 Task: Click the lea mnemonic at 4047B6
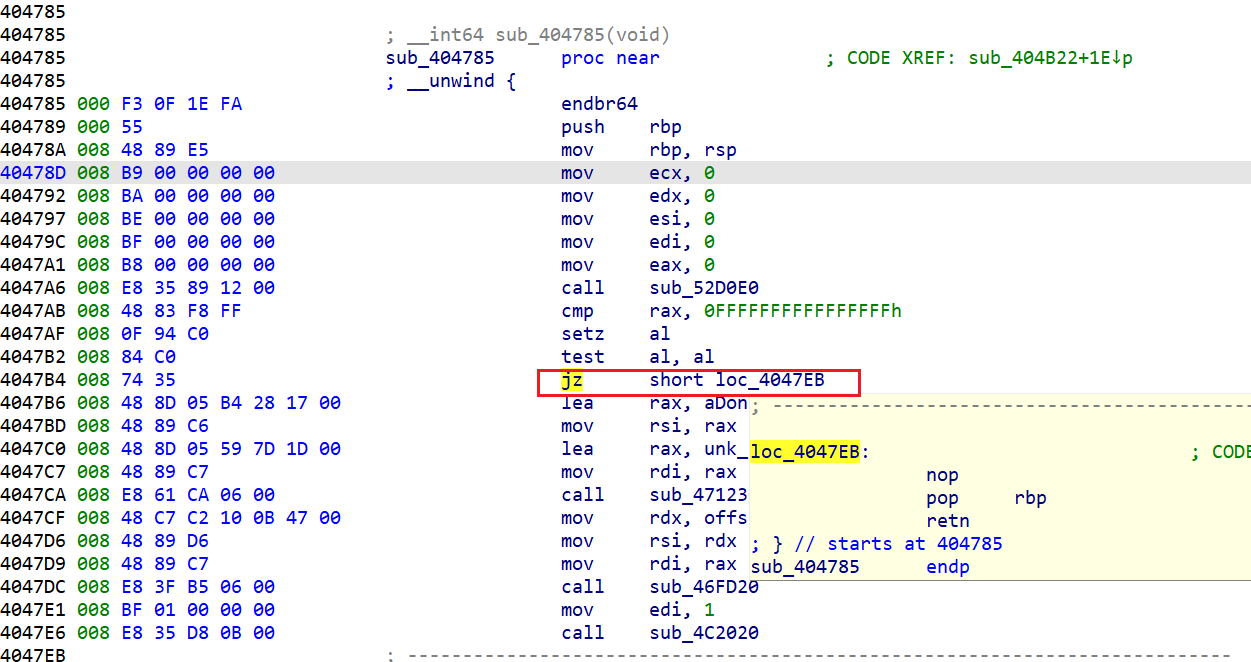[577, 403]
